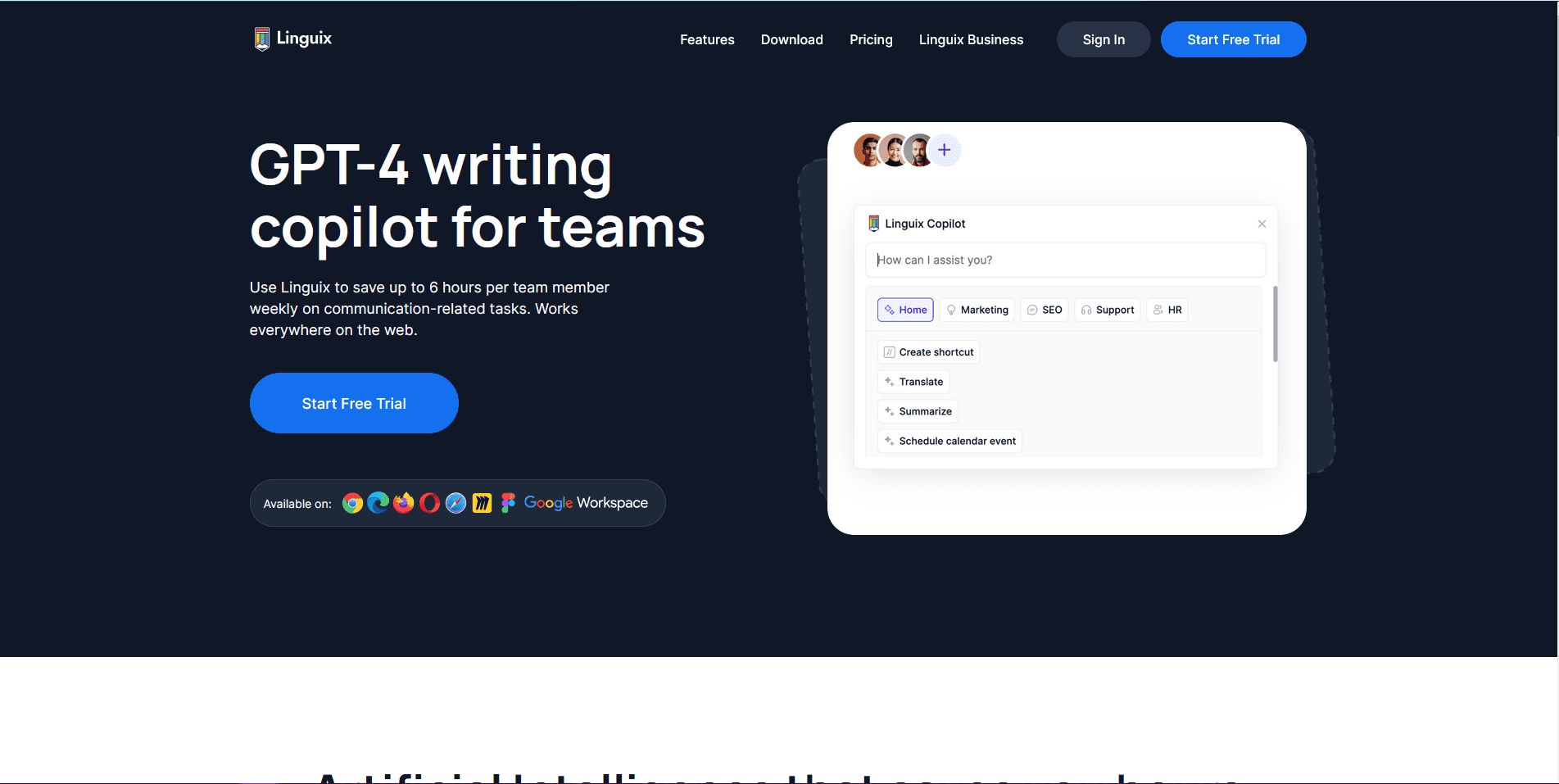Select the Home tab in Copilot
This screenshot has width=1559, height=784.
tap(905, 310)
